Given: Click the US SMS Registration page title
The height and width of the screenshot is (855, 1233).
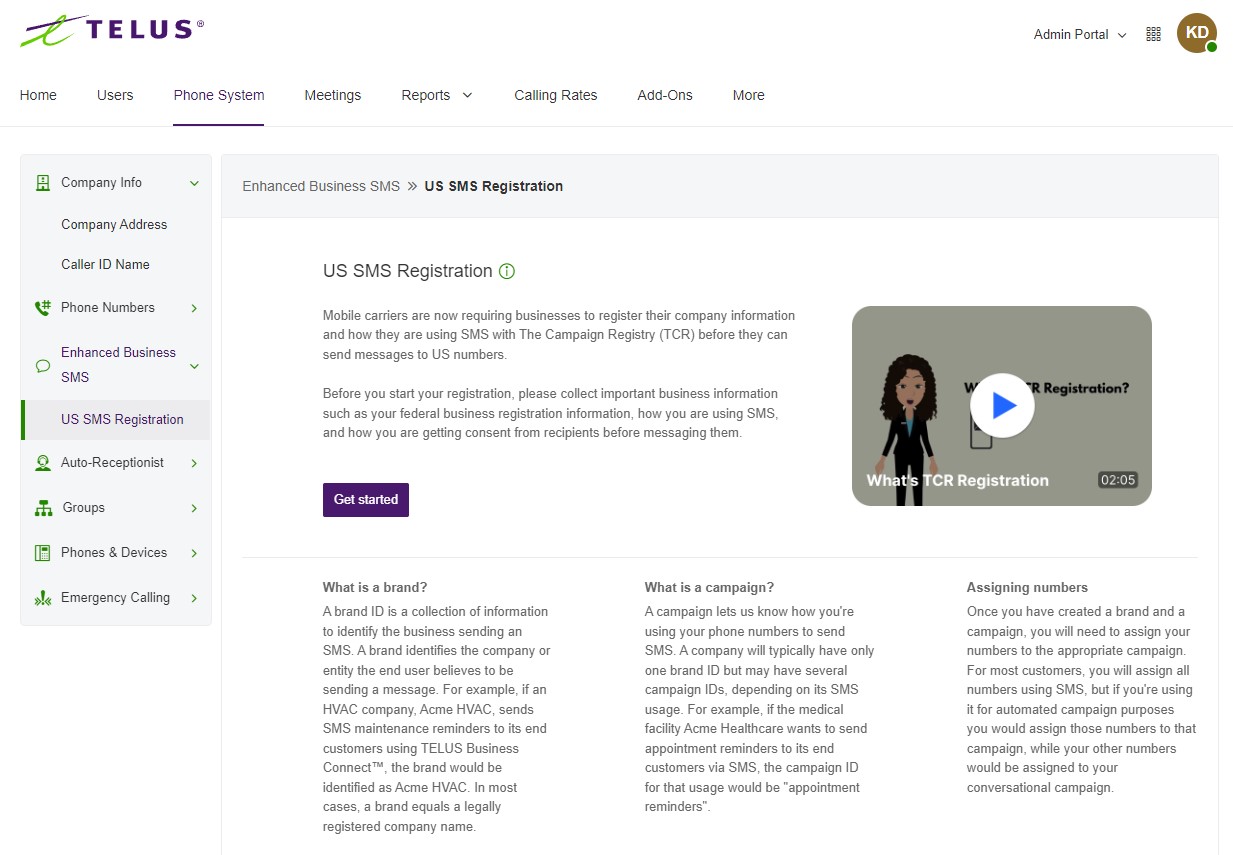Looking at the screenshot, I should coord(408,271).
